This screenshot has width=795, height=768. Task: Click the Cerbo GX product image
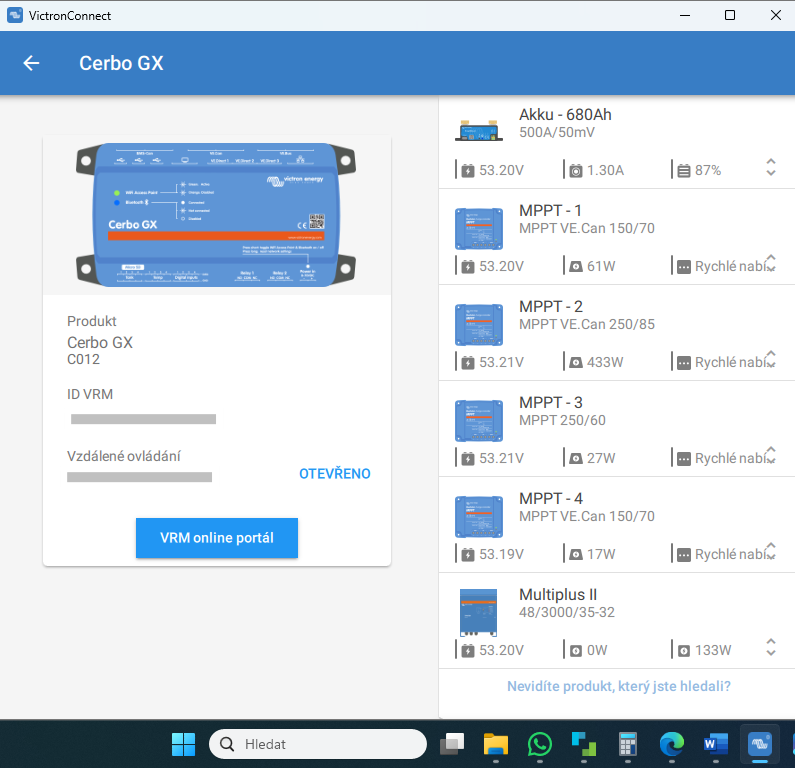pyautogui.click(x=217, y=215)
